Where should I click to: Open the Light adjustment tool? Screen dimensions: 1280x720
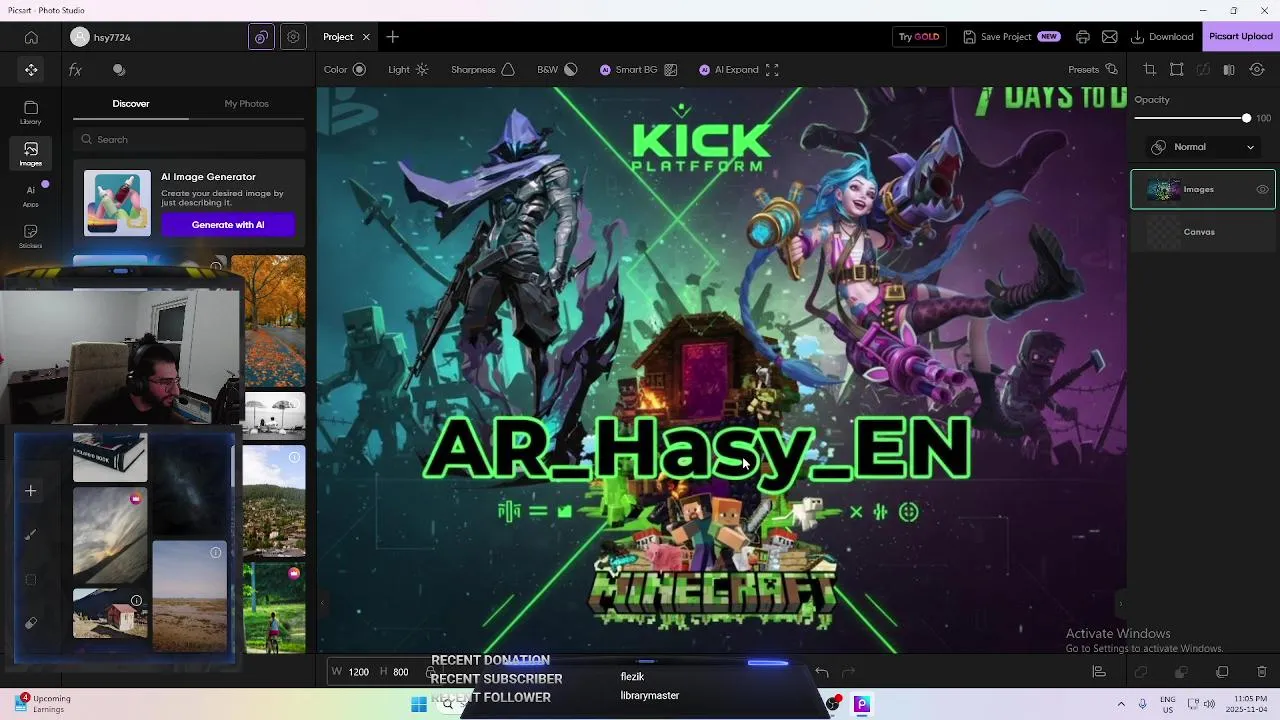408,70
